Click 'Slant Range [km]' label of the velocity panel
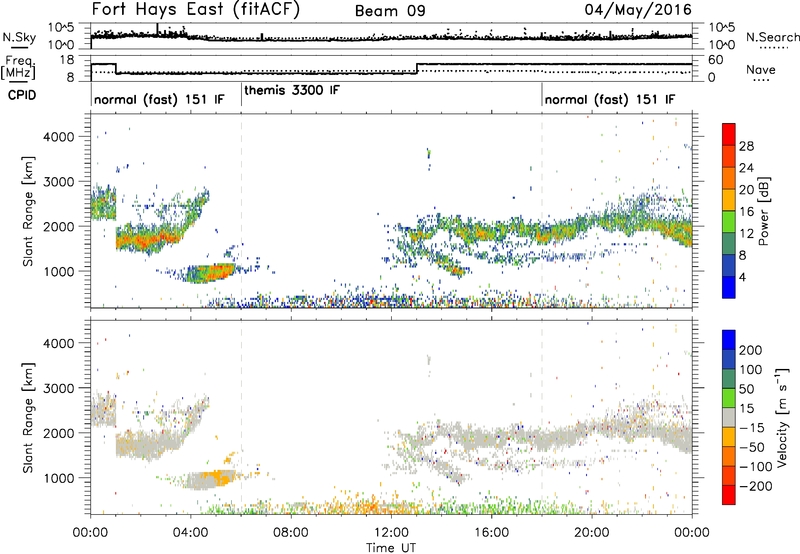 click(28, 417)
